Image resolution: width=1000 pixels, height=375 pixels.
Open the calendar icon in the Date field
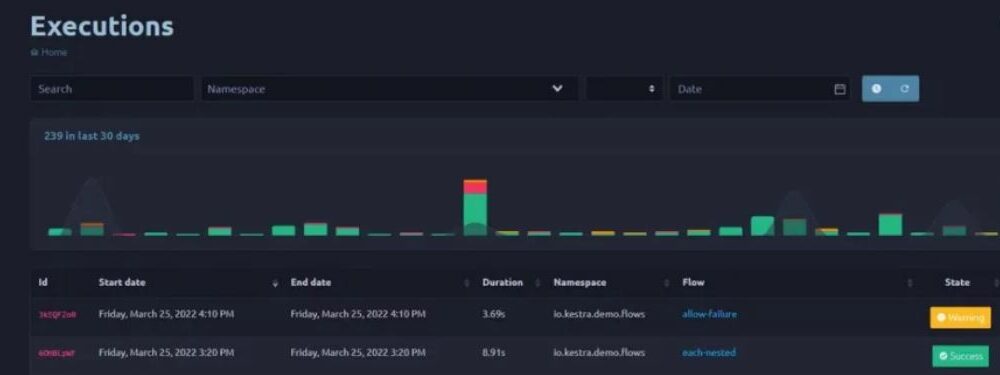840,89
